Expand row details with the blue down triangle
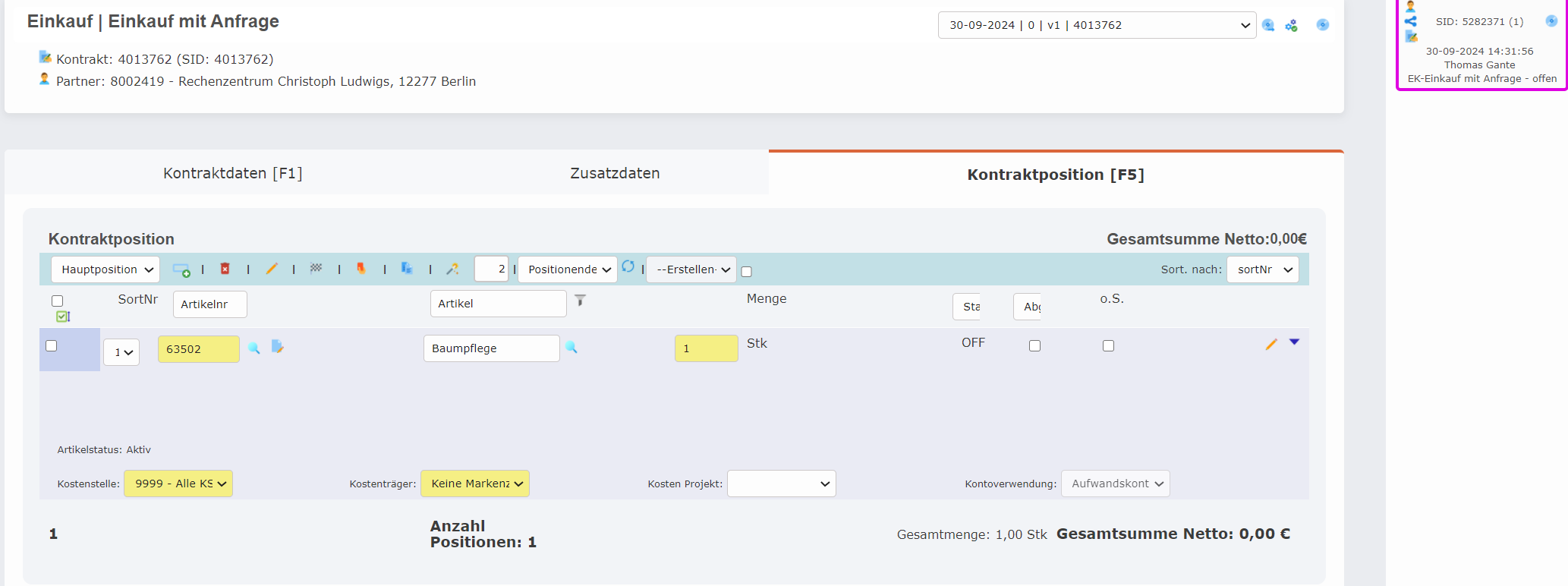Image resolution: width=1568 pixels, height=586 pixels. coord(1295,342)
